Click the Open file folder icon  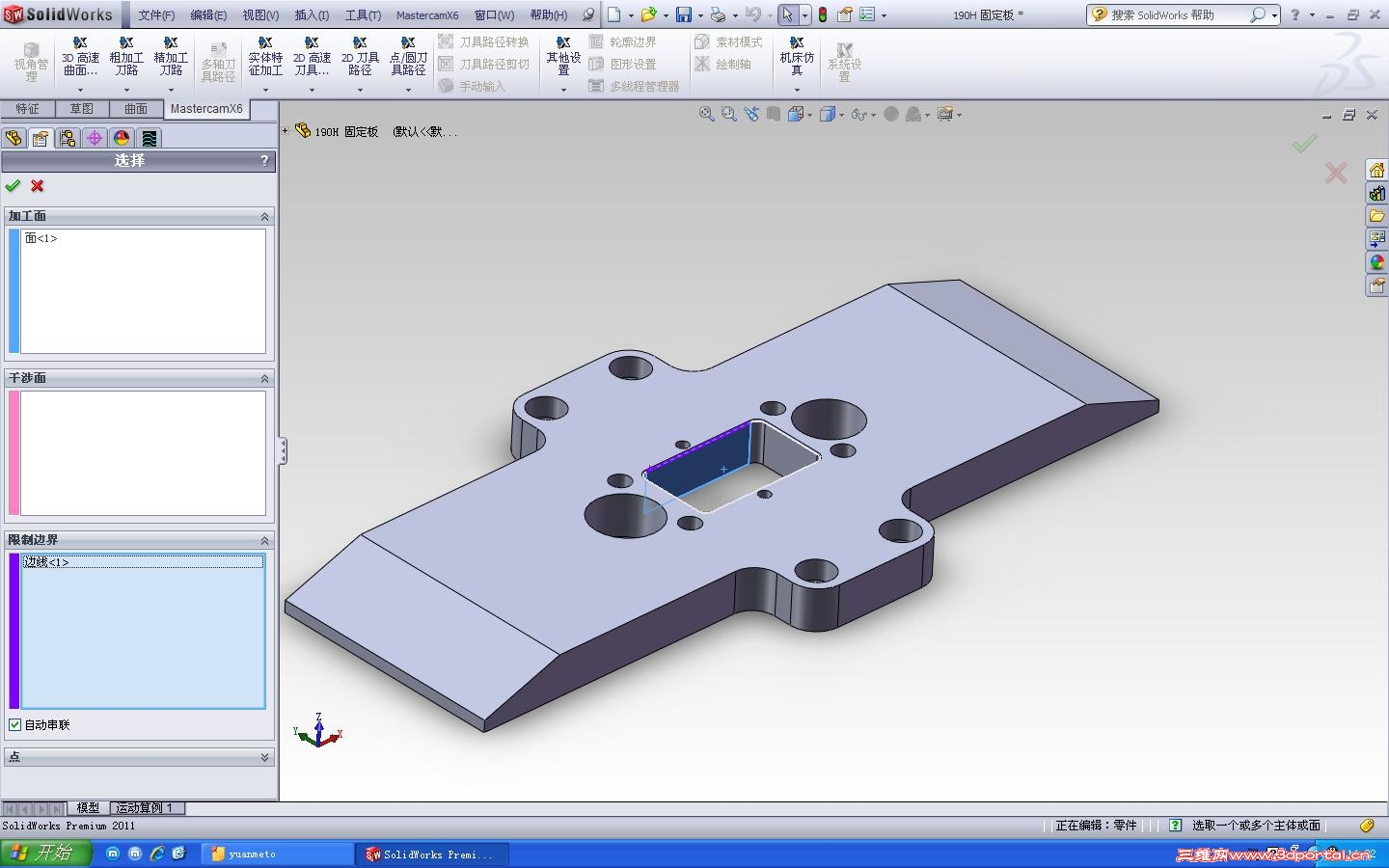649,14
